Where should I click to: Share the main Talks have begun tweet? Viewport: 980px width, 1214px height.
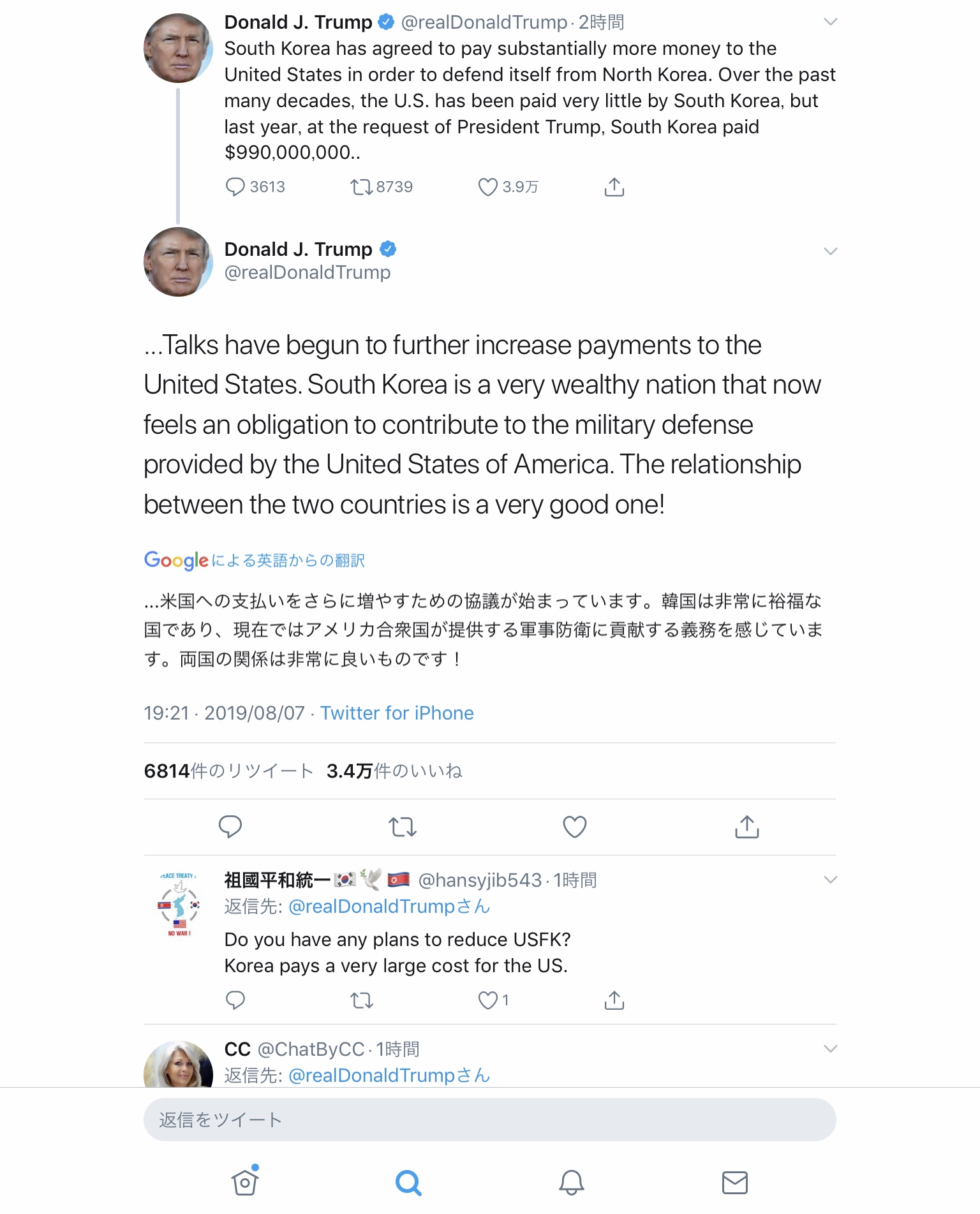coord(747,827)
